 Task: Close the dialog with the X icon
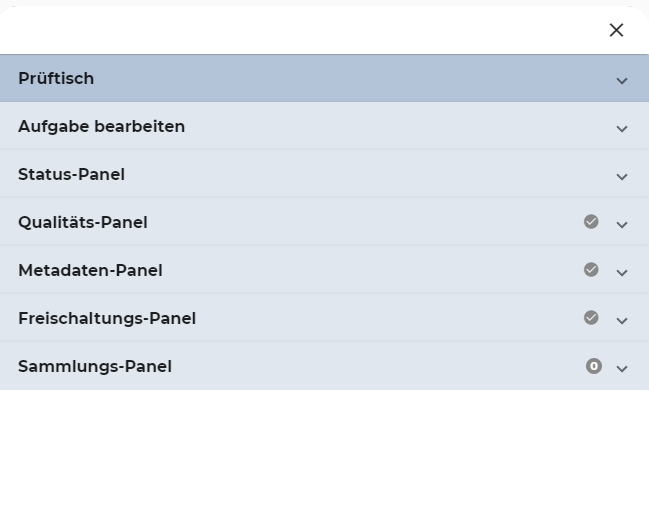(616, 30)
